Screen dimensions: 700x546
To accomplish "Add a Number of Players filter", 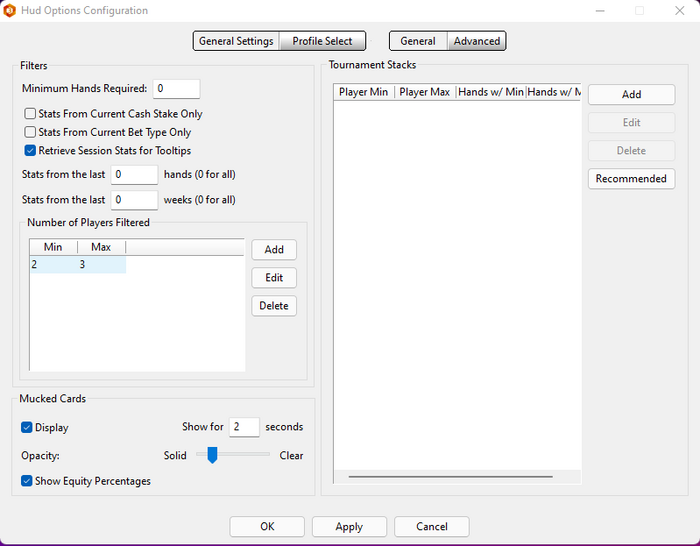I will click(274, 250).
